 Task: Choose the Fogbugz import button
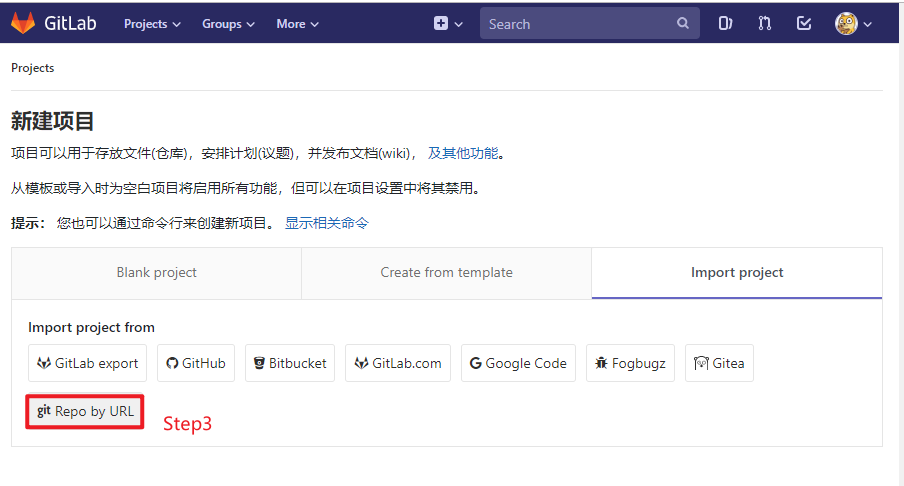click(630, 363)
